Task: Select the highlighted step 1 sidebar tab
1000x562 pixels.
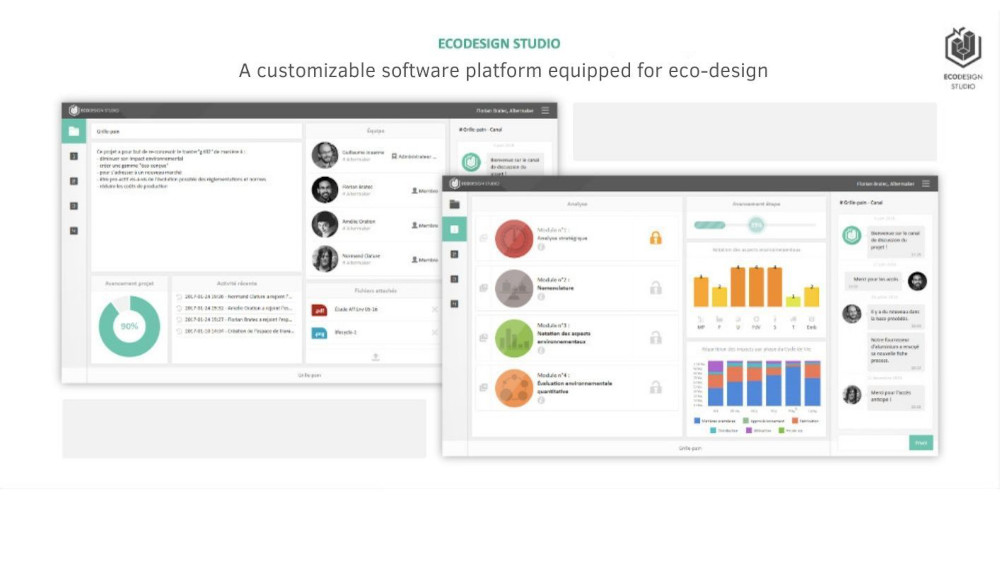Action: 455,229
